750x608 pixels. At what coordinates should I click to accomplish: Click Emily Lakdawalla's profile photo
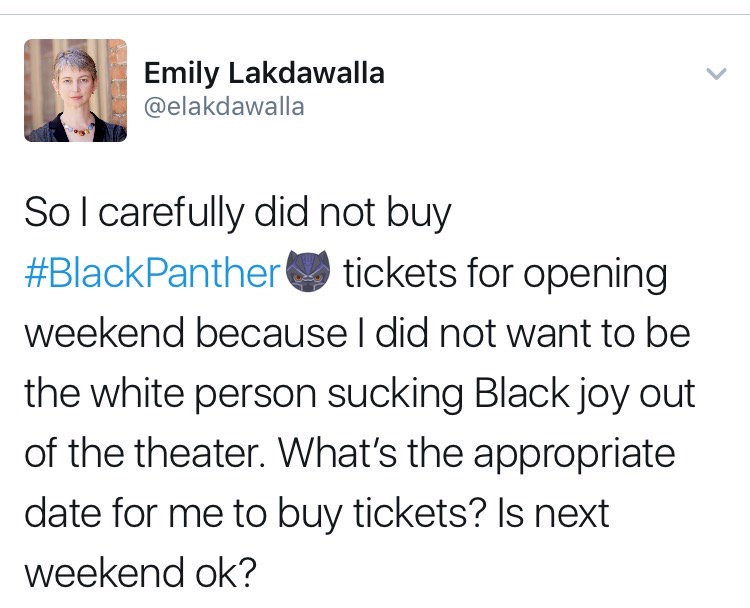(75, 91)
